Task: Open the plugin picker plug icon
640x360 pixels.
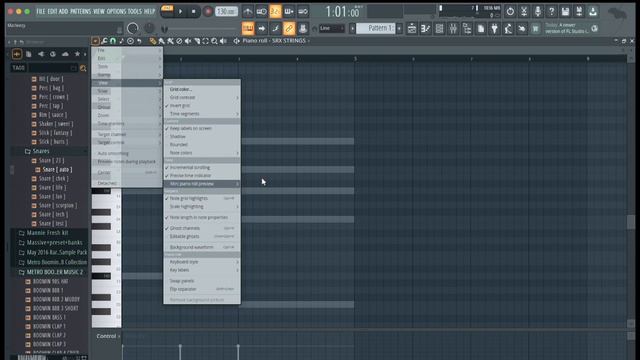Action: click(x=495, y=28)
